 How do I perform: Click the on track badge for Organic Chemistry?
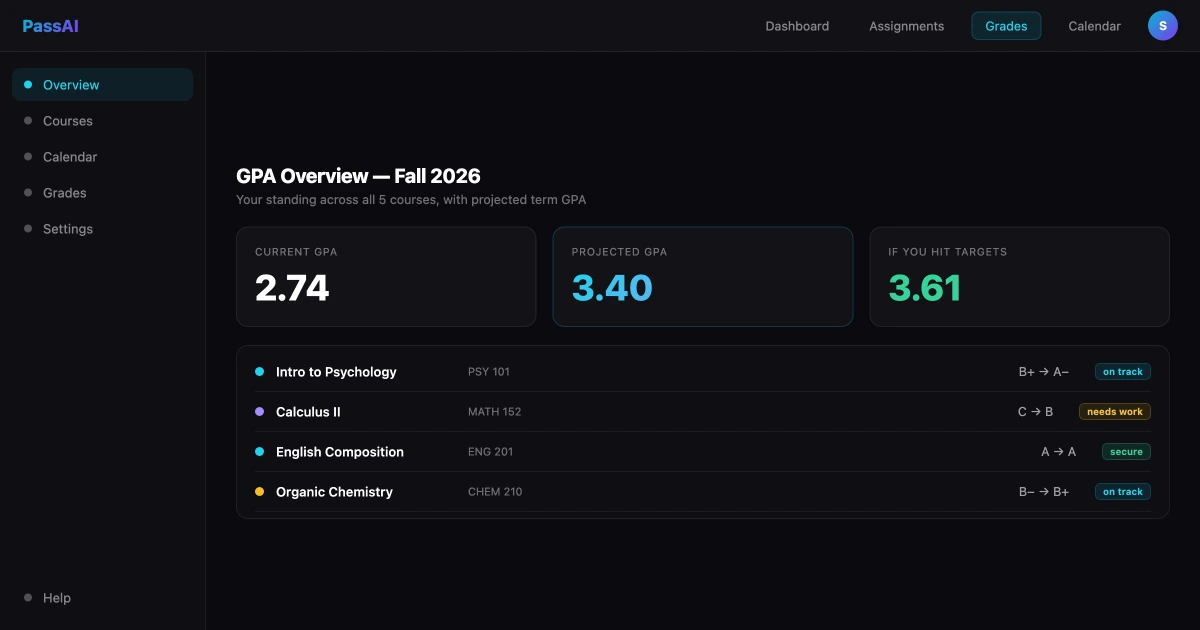pos(1123,492)
